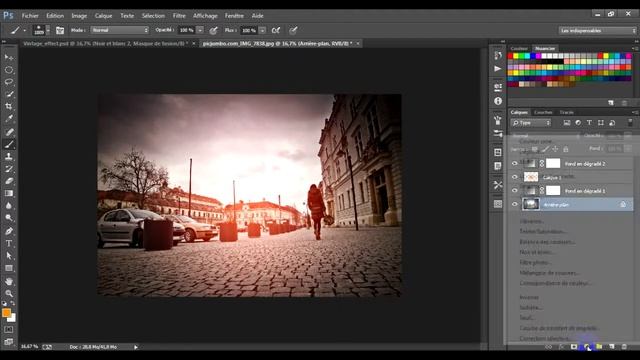The width and height of the screenshot is (640, 360).
Task: Open the Affichage menu
Action: pyautogui.click(x=205, y=16)
